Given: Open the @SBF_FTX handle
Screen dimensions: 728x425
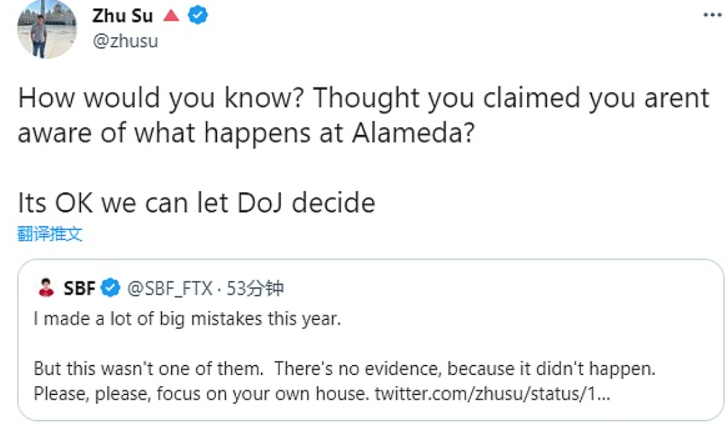Looking at the screenshot, I should coord(169,289).
